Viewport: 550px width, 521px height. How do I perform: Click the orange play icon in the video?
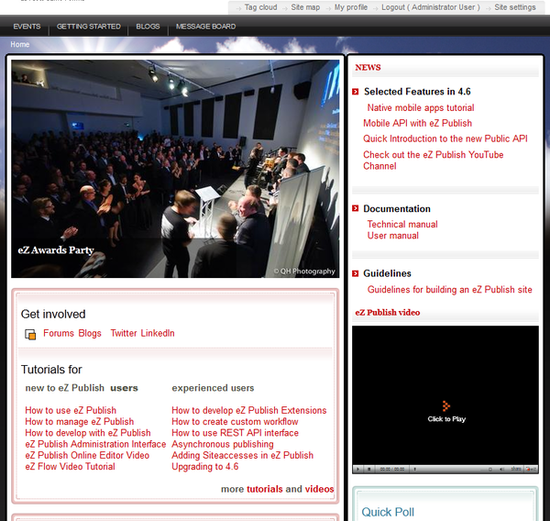point(446,406)
